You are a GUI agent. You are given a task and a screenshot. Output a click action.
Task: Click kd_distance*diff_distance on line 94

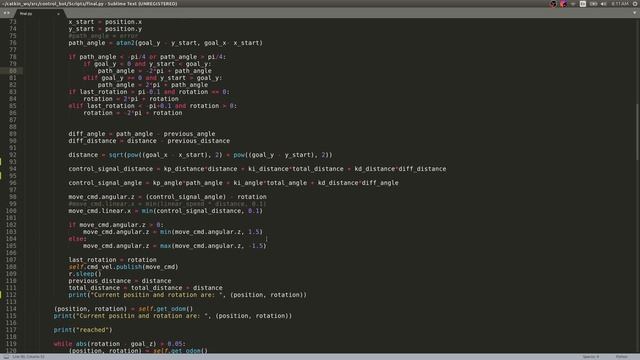point(400,169)
